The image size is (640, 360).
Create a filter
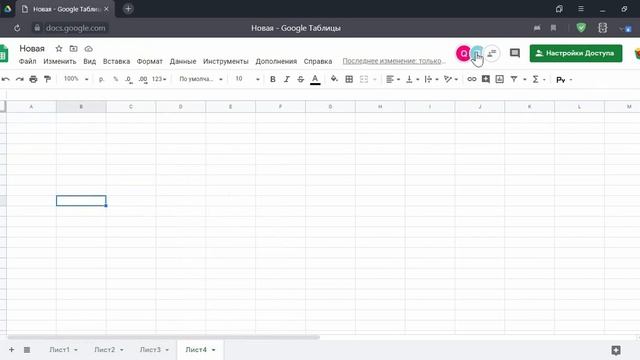pyautogui.click(x=514, y=79)
